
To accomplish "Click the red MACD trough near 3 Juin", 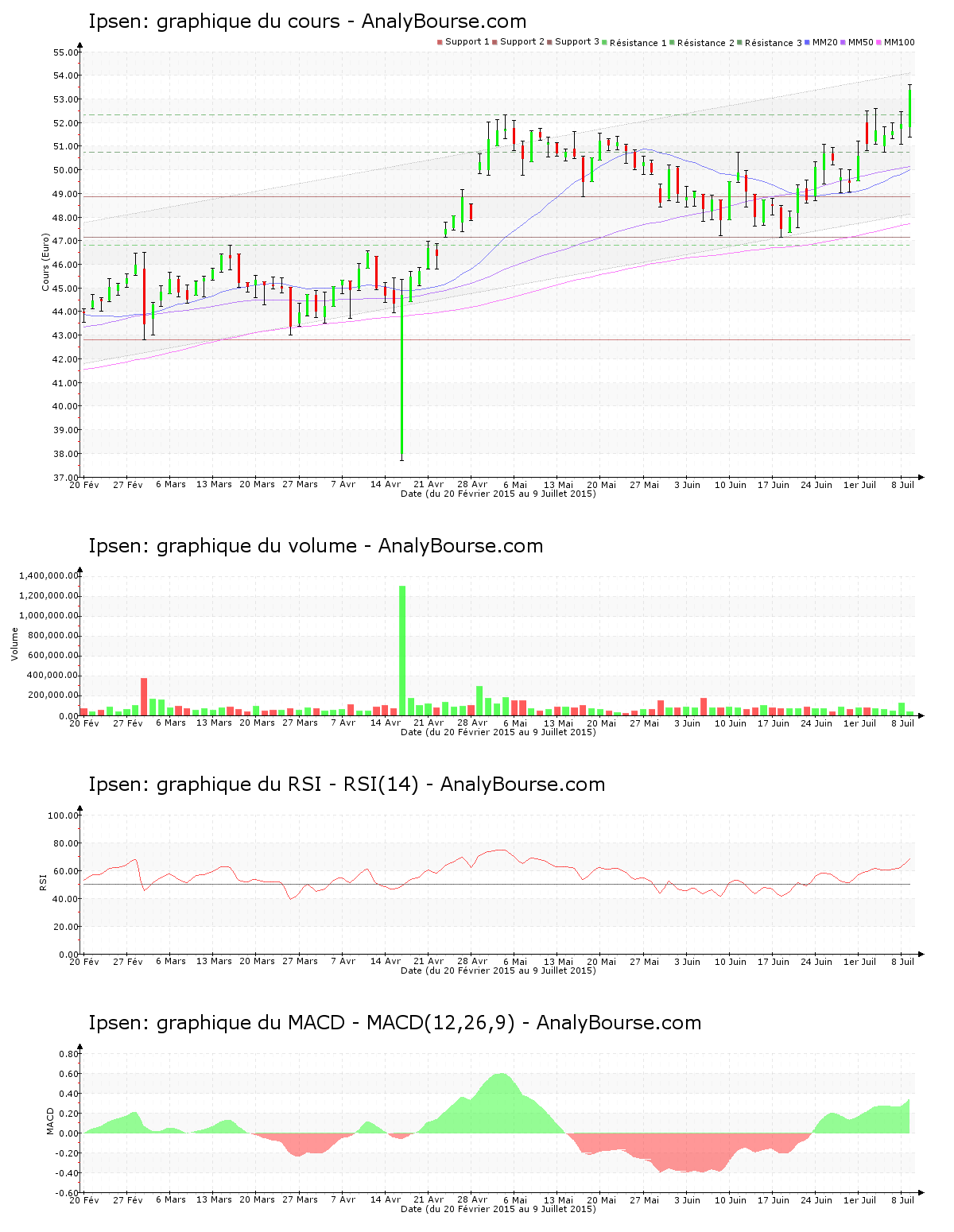I will point(688,1153).
